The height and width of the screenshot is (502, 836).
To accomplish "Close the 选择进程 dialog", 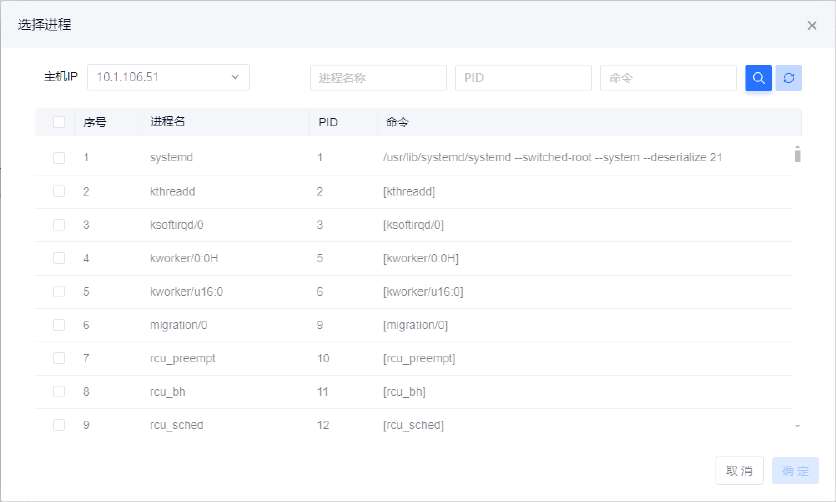I will click(812, 26).
